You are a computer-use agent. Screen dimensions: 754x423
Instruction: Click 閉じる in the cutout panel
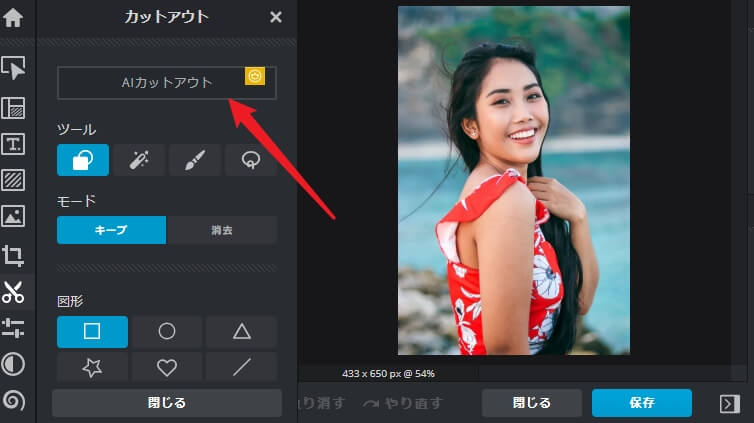point(167,403)
